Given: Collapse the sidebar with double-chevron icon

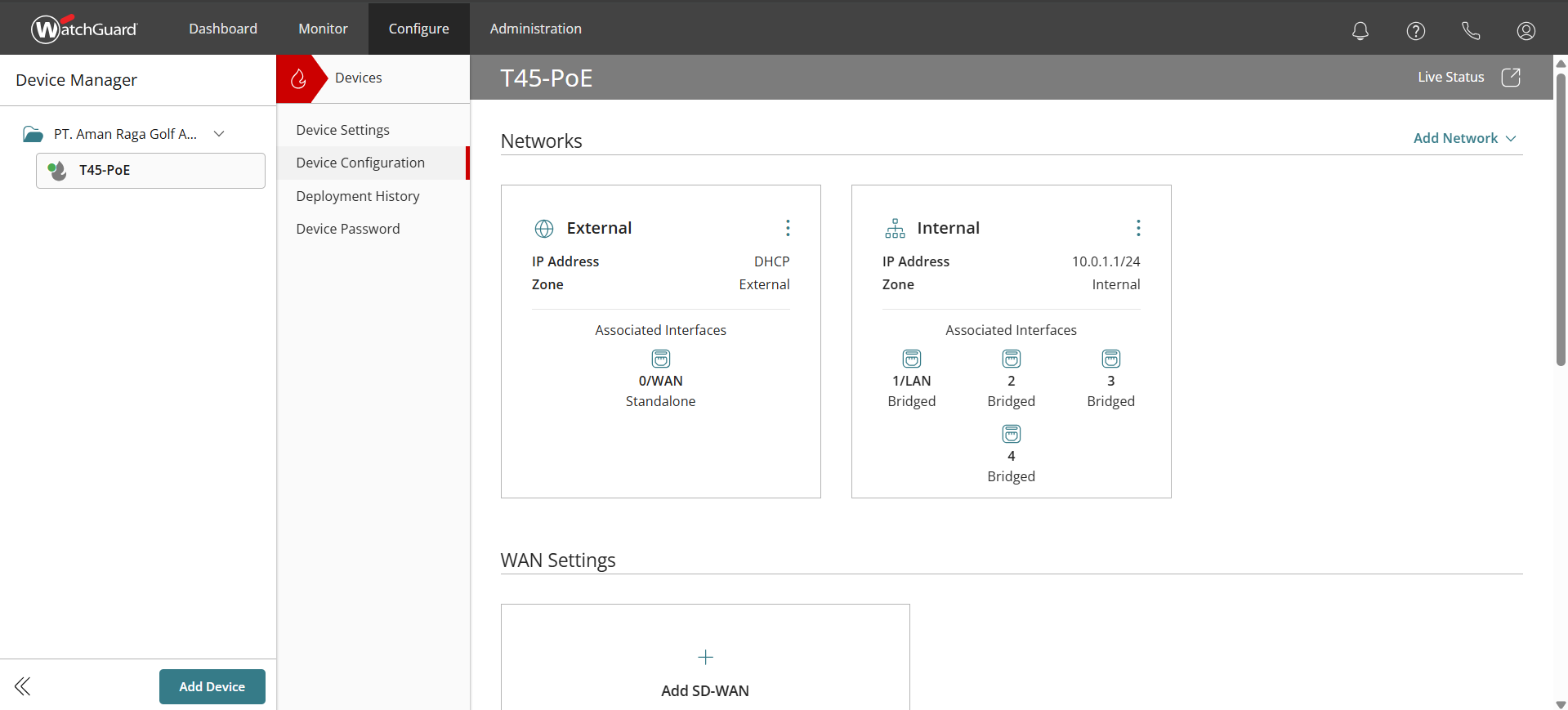Looking at the screenshot, I should coord(23,686).
